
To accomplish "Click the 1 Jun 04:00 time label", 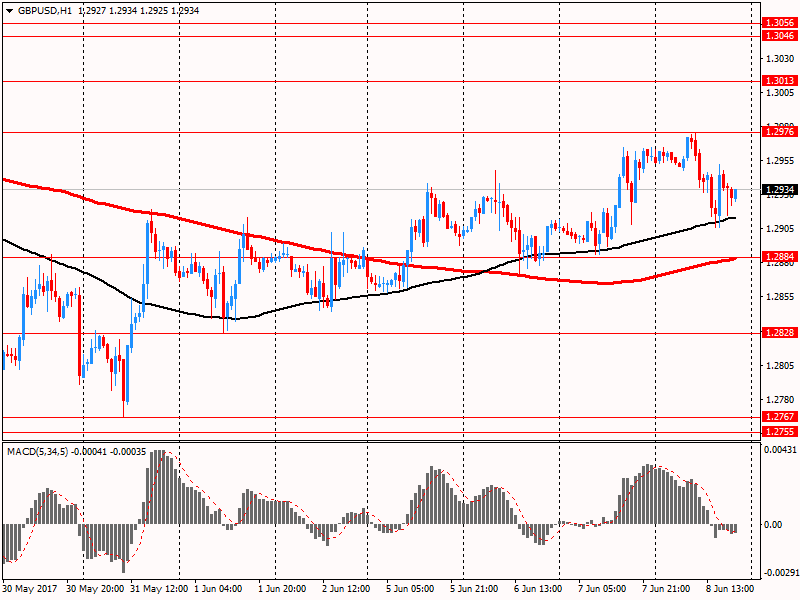I will [218, 589].
